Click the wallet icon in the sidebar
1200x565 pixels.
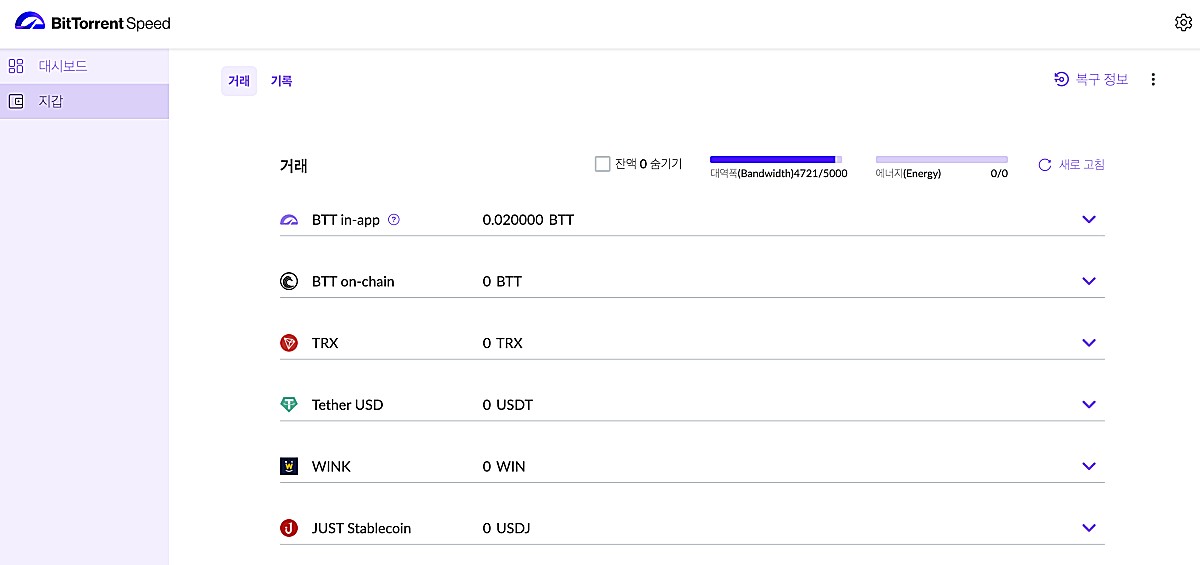pos(15,101)
